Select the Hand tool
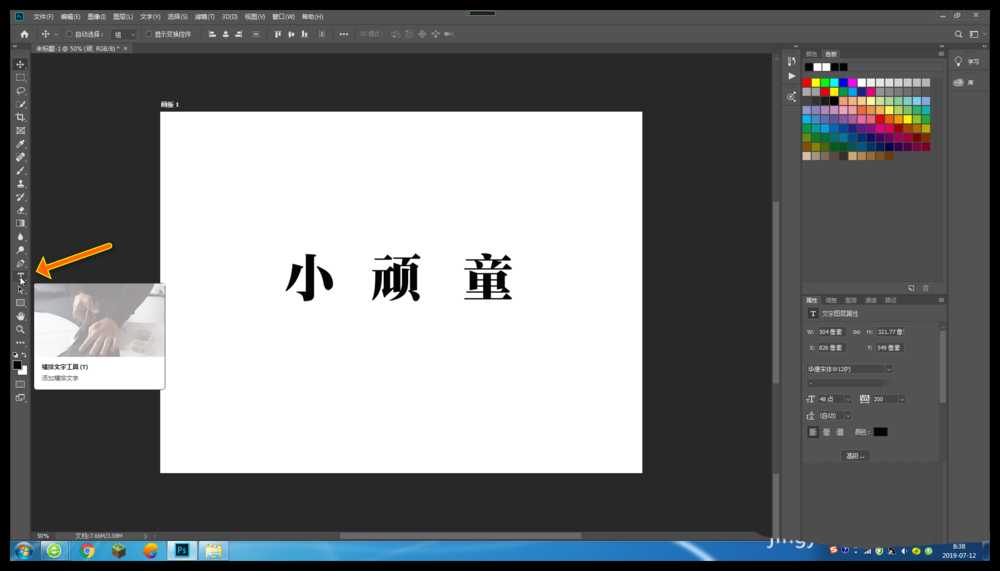 point(20,316)
